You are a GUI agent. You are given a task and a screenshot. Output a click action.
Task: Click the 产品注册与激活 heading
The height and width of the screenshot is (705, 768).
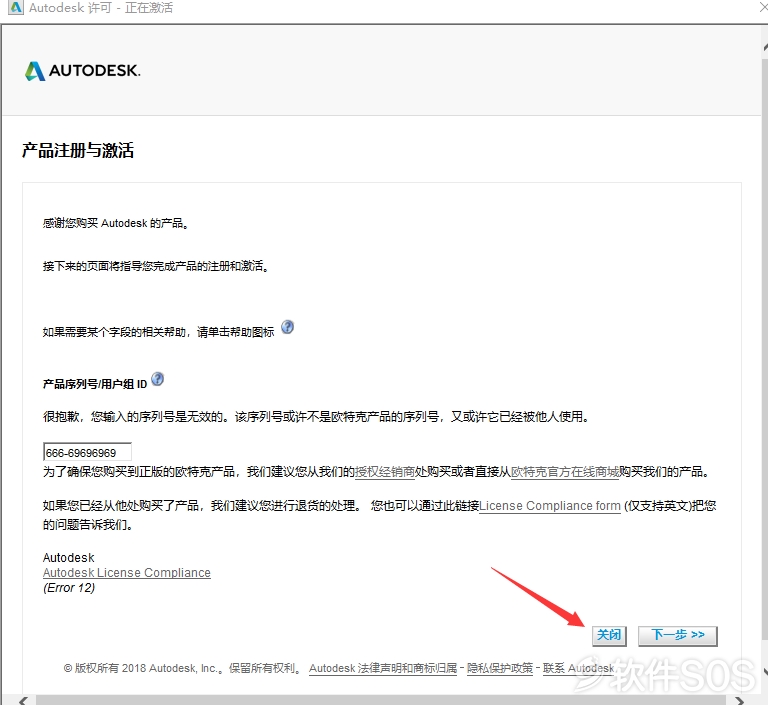tap(78, 150)
